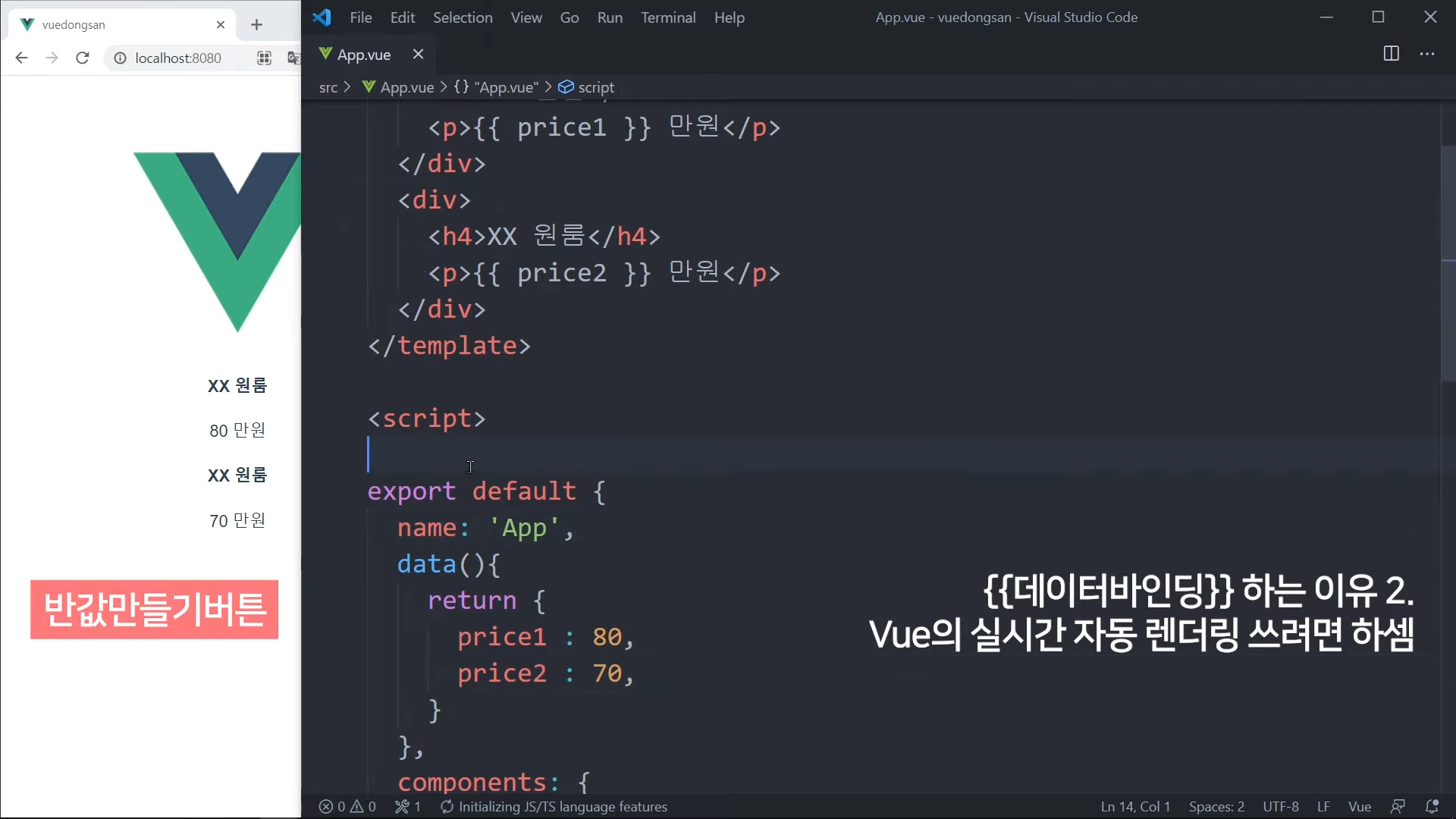Expand the src breadcrumb folder
Screen dimensions: 1456x819
point(328,87)
